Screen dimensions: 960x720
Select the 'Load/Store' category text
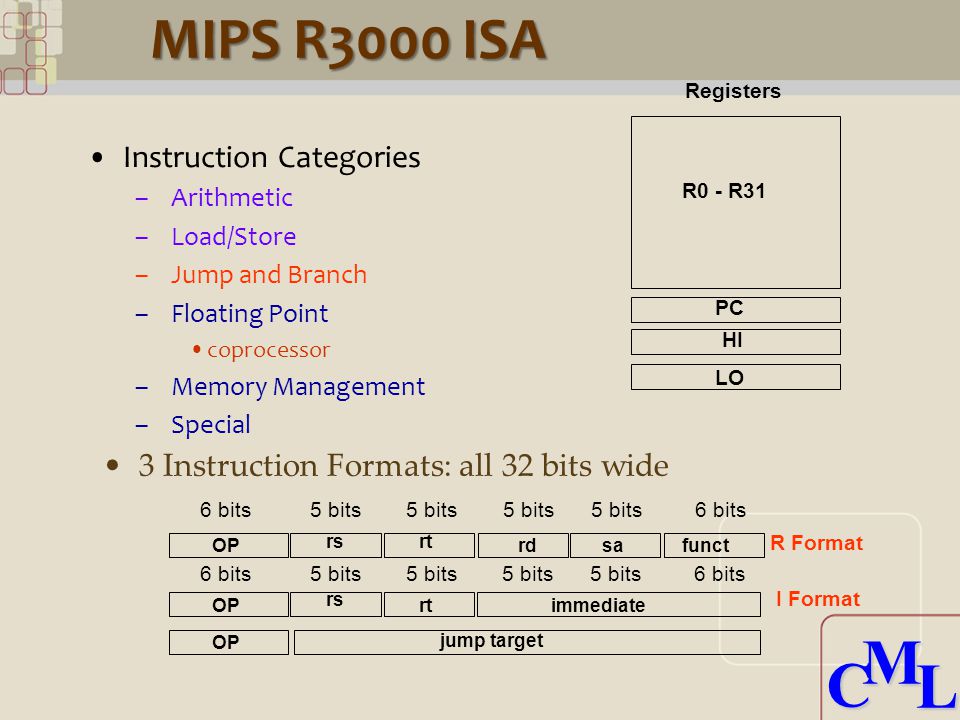coord(234,236)
